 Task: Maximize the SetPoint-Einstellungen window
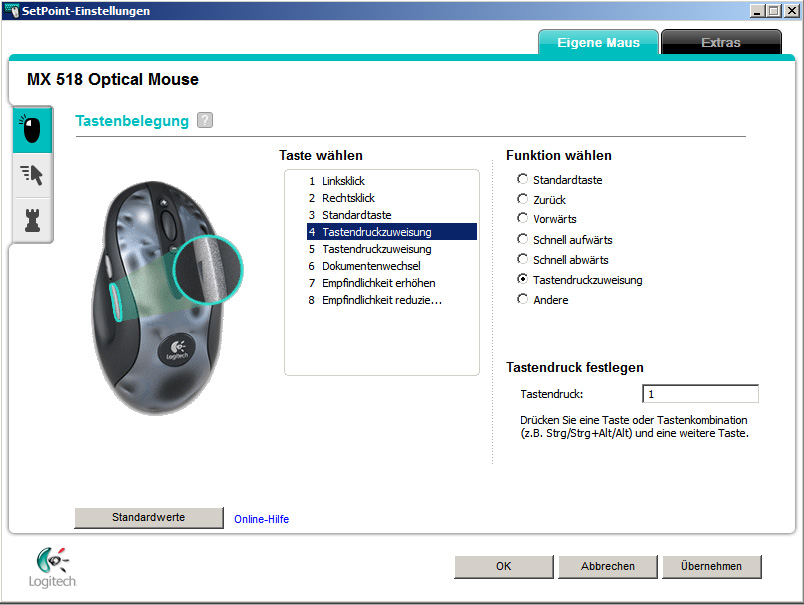774,11
